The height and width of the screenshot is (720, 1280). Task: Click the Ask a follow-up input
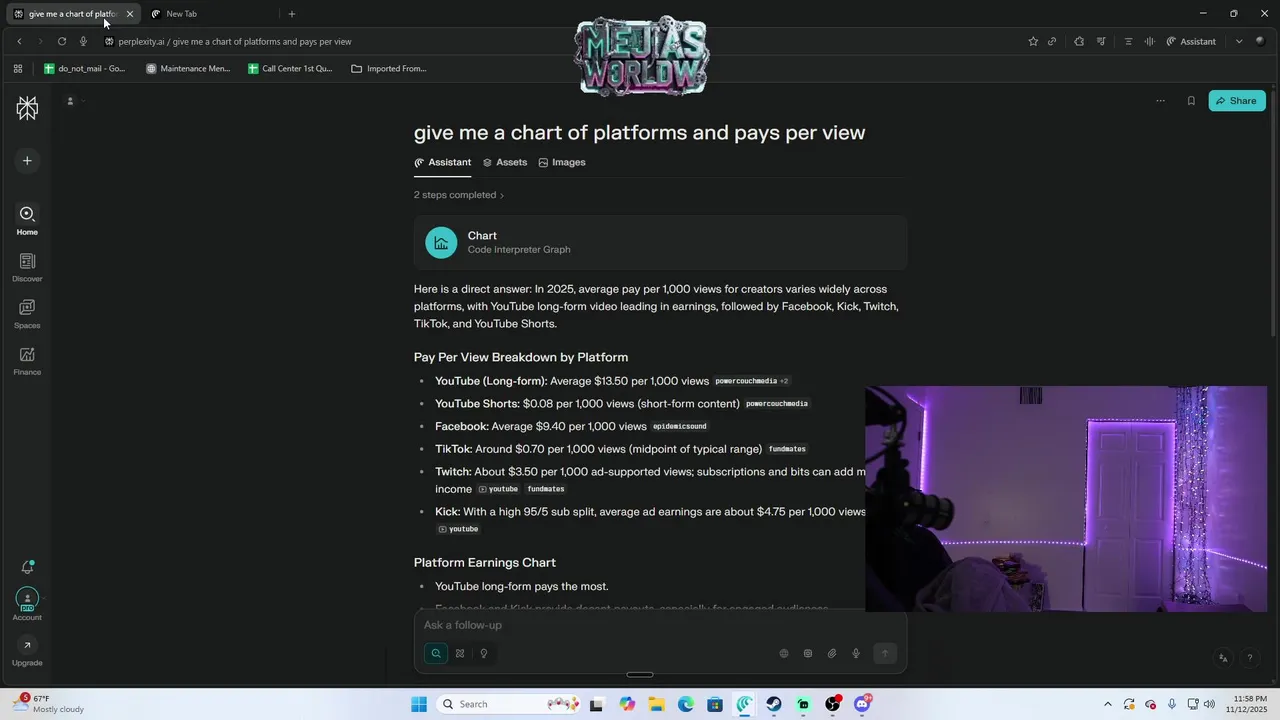(660, 625)
